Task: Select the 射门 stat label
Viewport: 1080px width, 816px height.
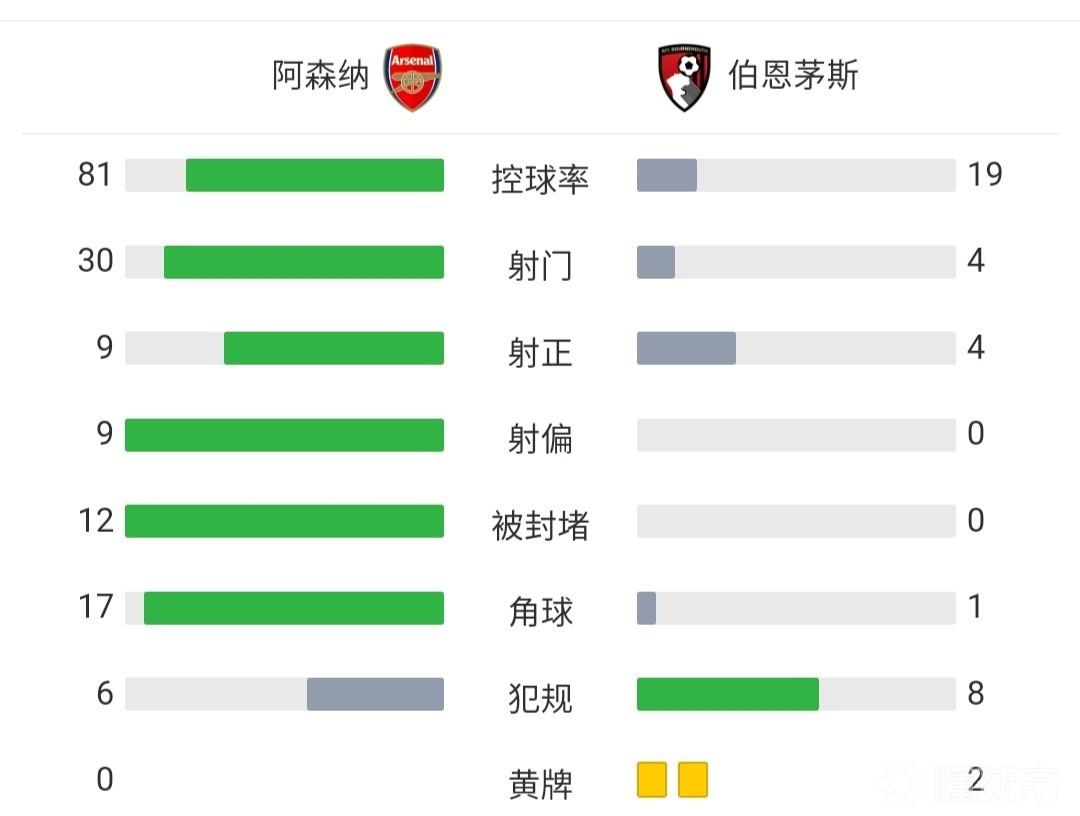Action: pyautogui.click(x=540, y=266)
